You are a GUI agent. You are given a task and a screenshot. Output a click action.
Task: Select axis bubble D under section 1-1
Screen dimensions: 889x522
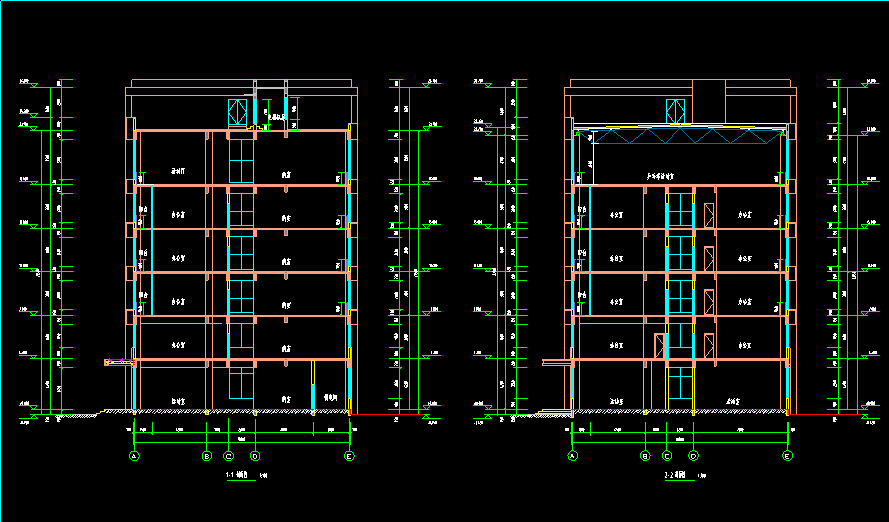[255, 456]
